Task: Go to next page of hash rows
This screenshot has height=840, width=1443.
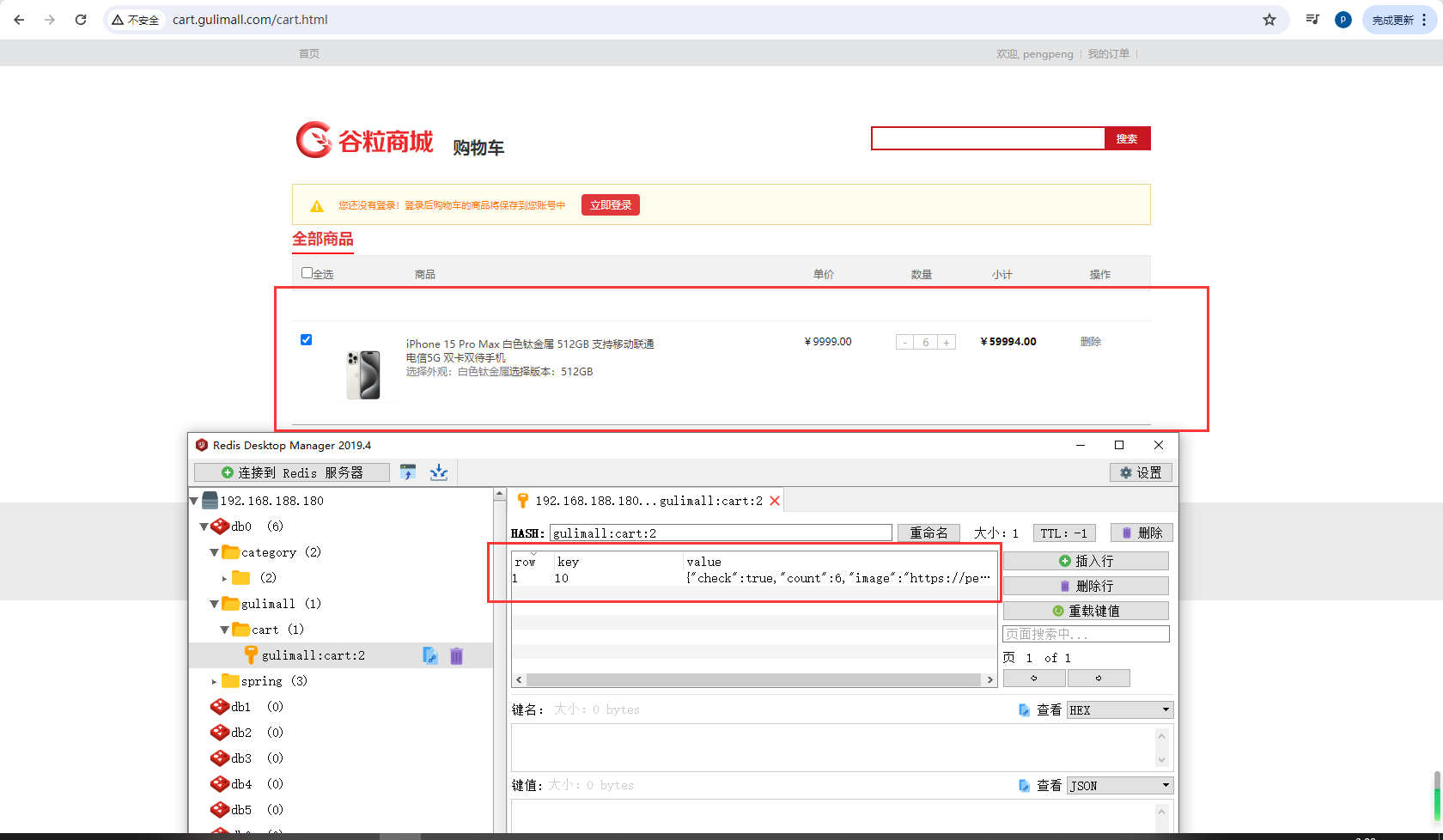Action: [x=1099, y=679]
